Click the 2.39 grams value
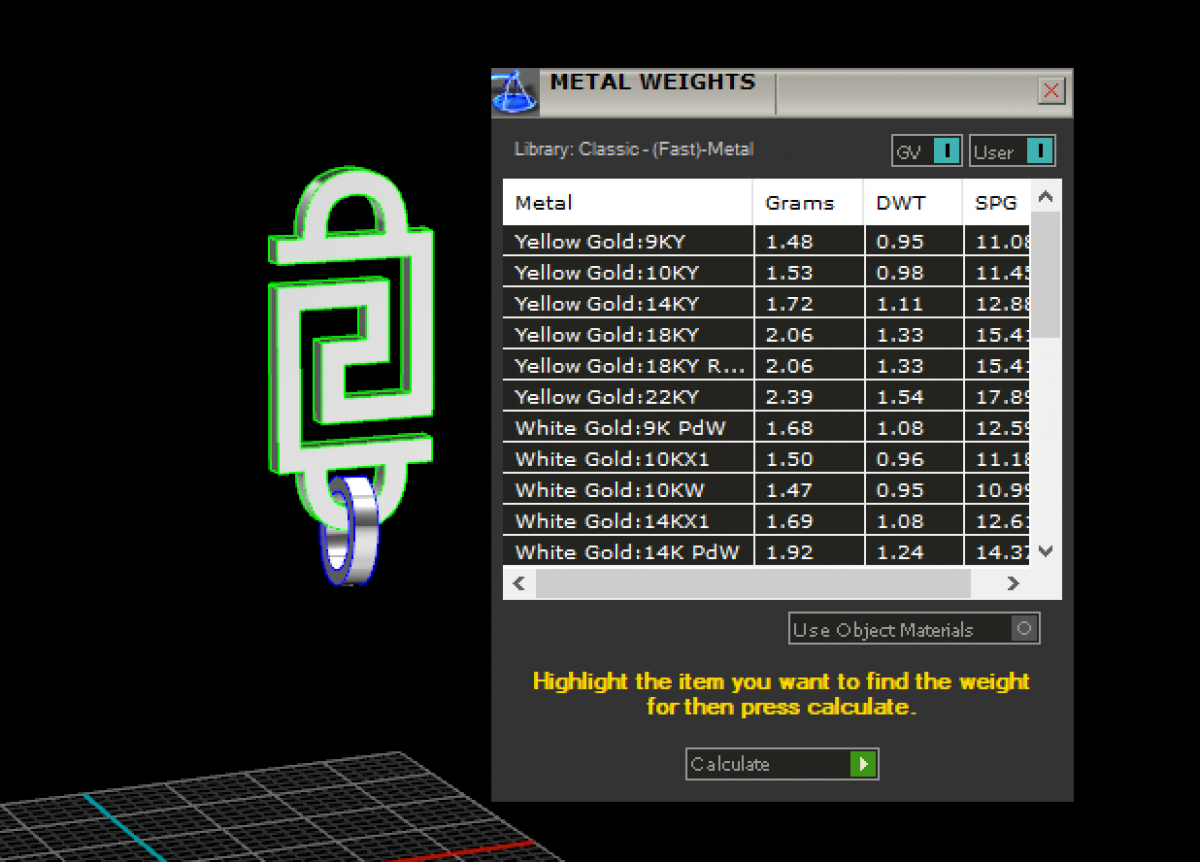 [790, 397]
